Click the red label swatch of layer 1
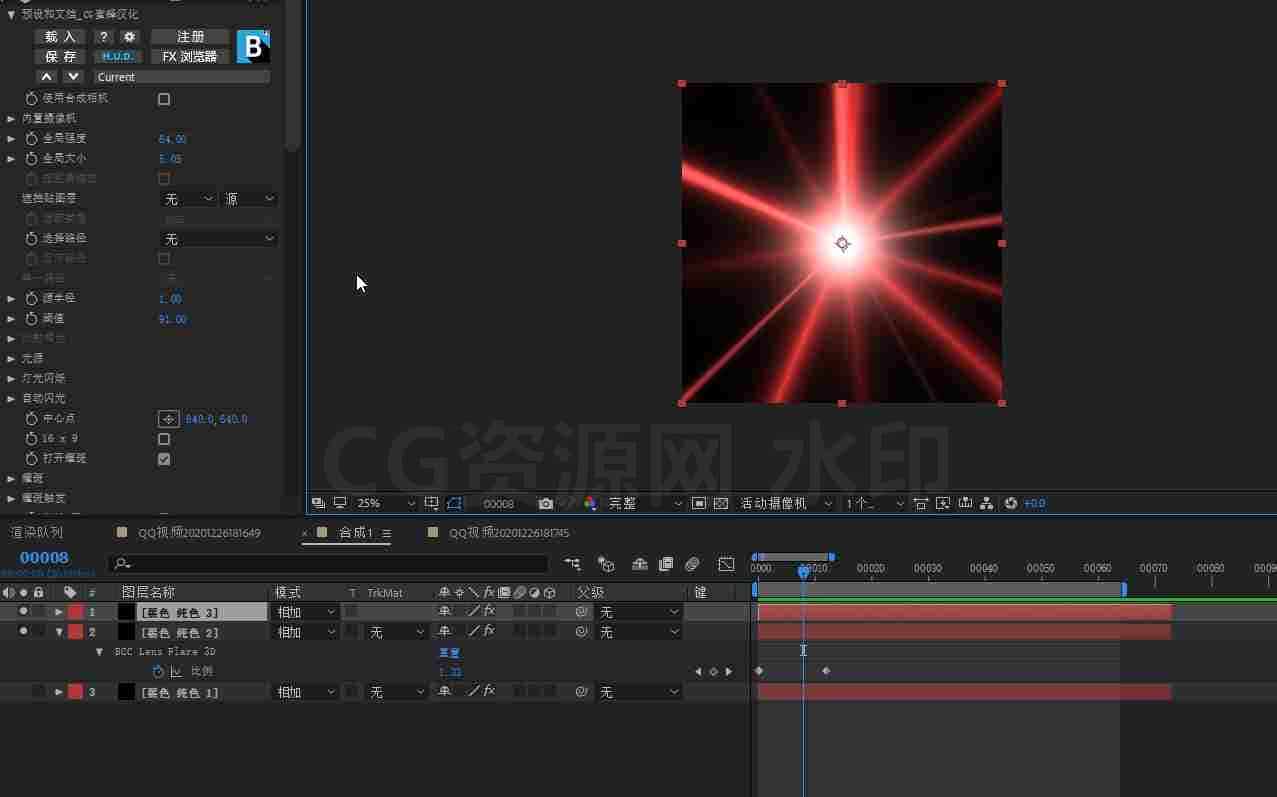 pos(76,611)
